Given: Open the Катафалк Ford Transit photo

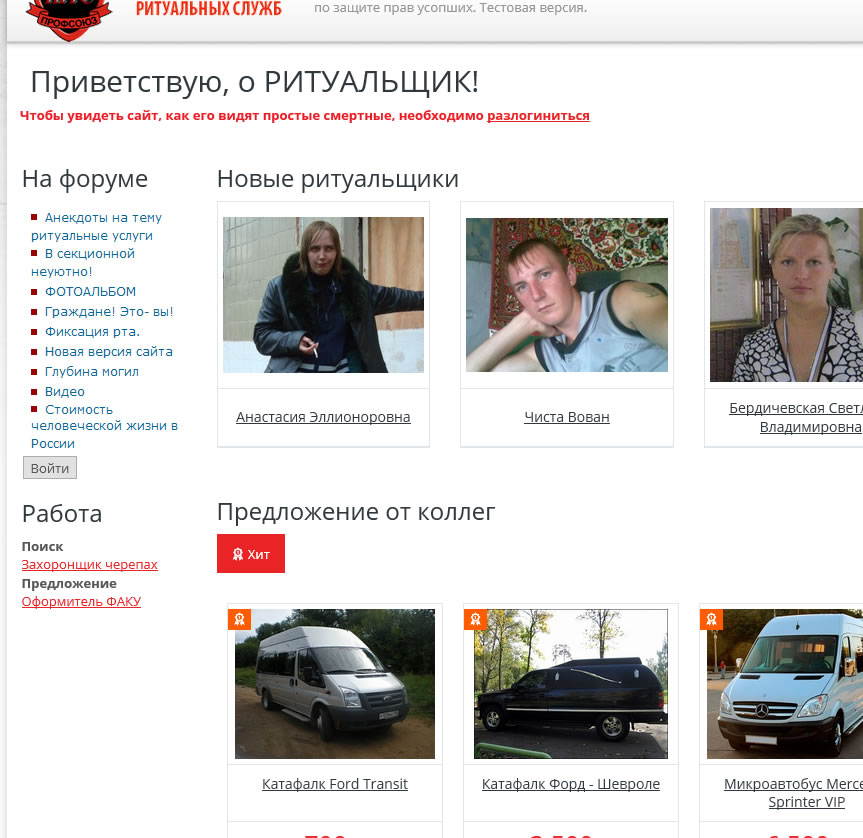Looking at the screenshot, I should pos(335,684).
